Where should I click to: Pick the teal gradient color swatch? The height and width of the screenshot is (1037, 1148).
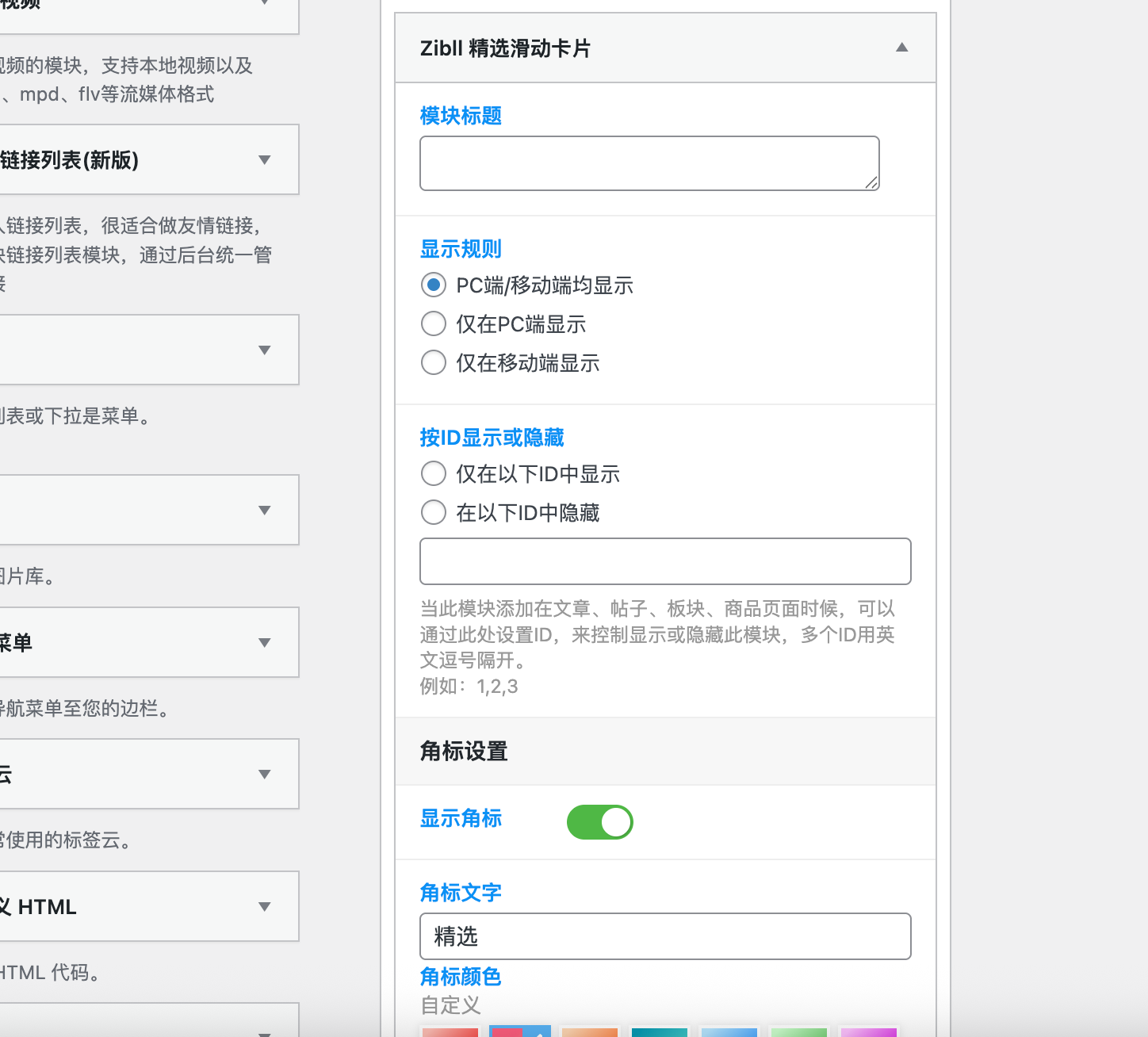659,1031
